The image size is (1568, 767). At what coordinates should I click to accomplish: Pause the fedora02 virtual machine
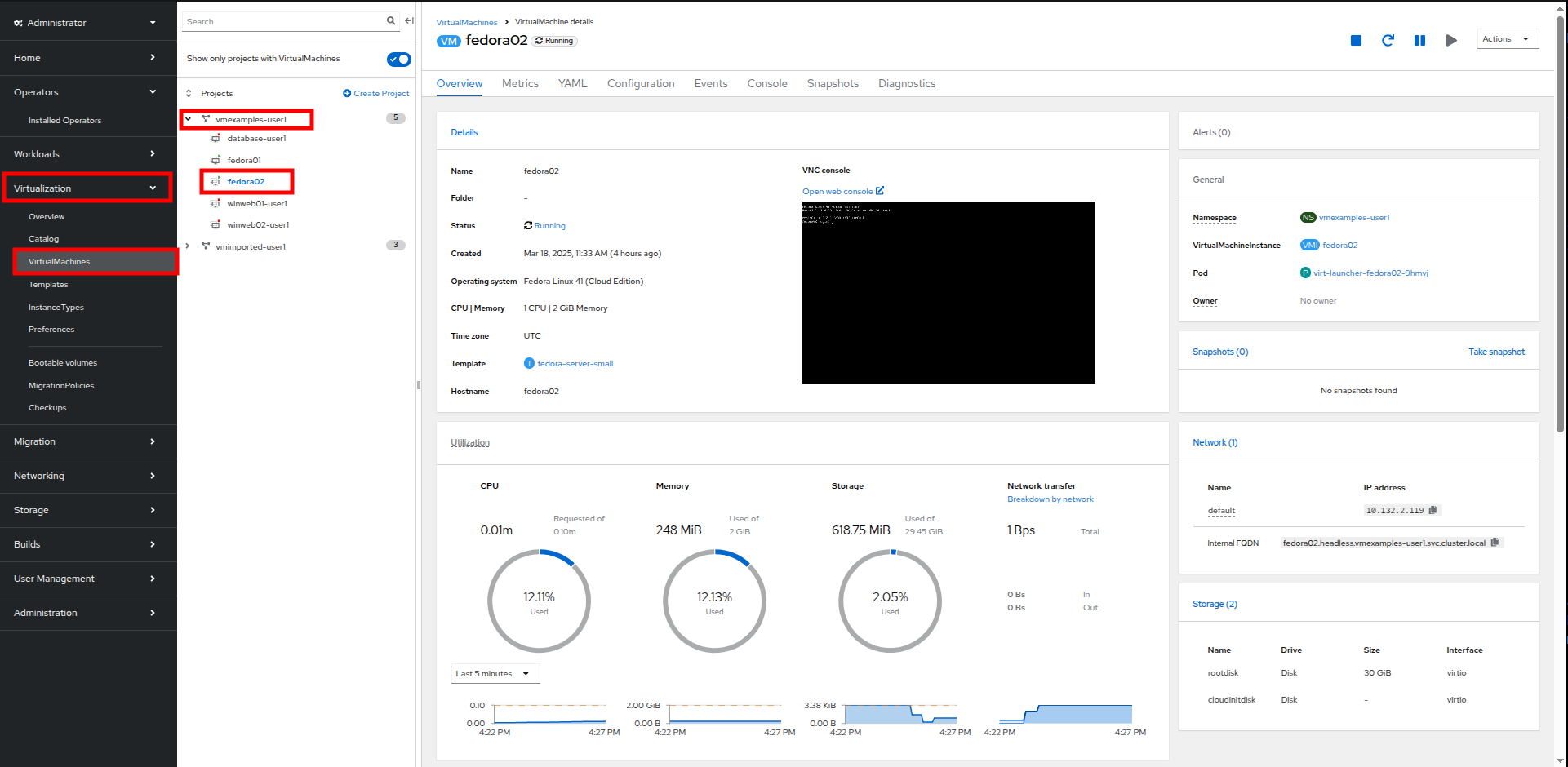(1419, 40)
